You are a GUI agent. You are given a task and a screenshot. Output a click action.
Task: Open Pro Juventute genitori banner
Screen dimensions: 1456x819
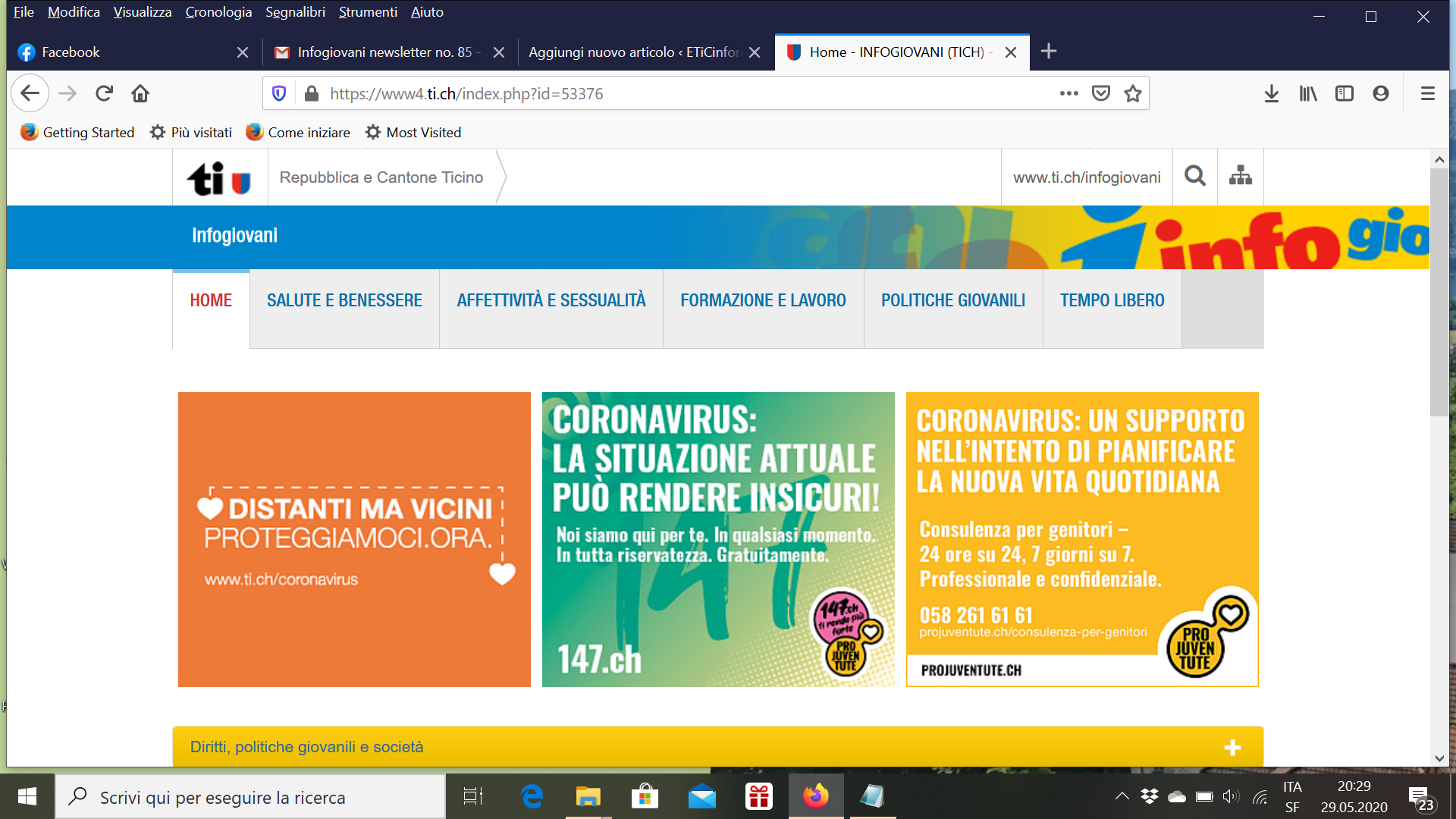pos(1082,539)
